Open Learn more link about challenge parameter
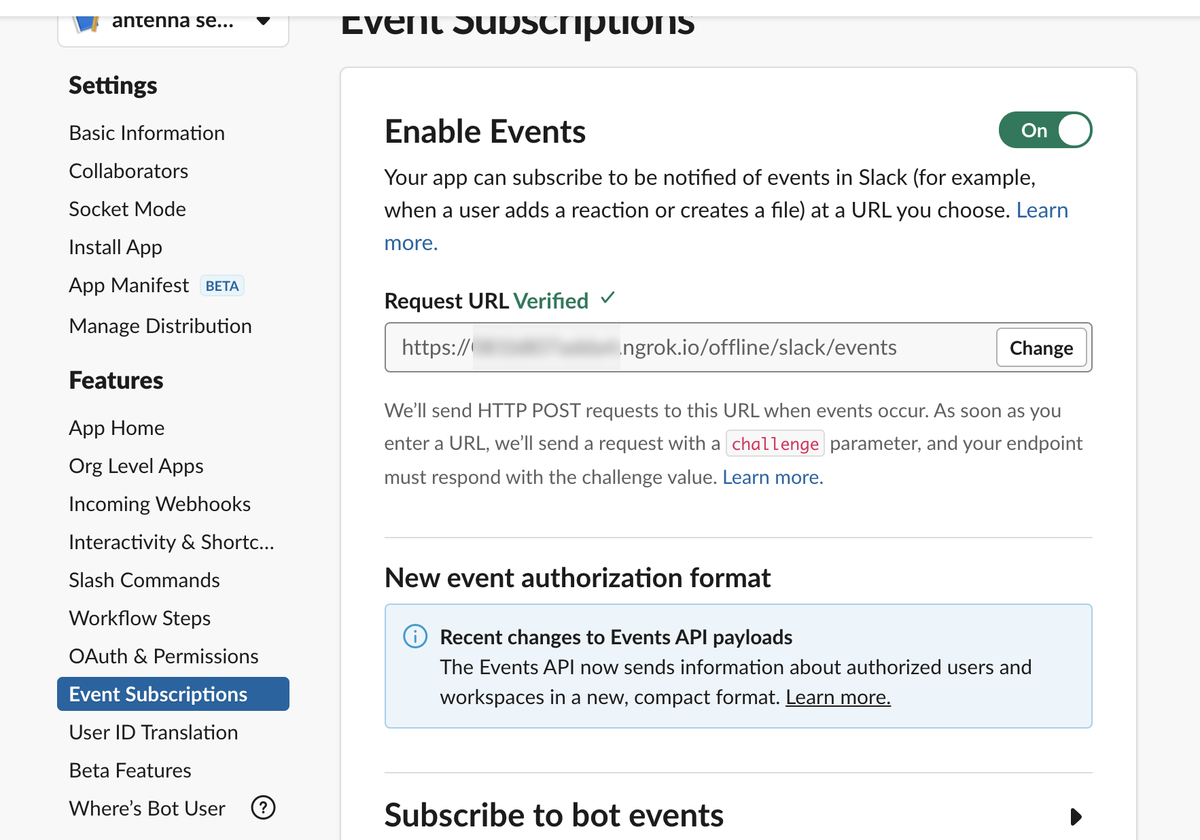The height and width of the screenshot is (840, 1200). click(x=772, y=477)
